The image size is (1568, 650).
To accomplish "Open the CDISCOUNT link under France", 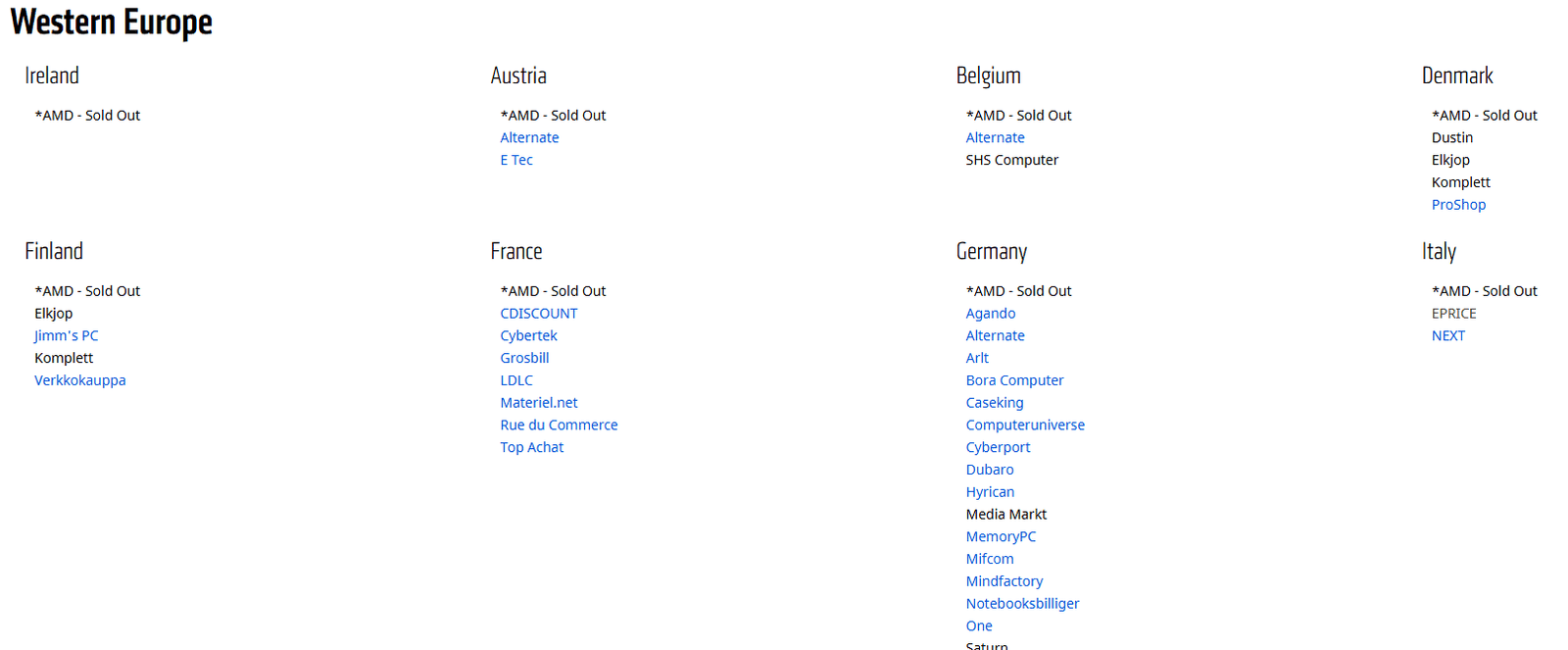I will point(539,314).
